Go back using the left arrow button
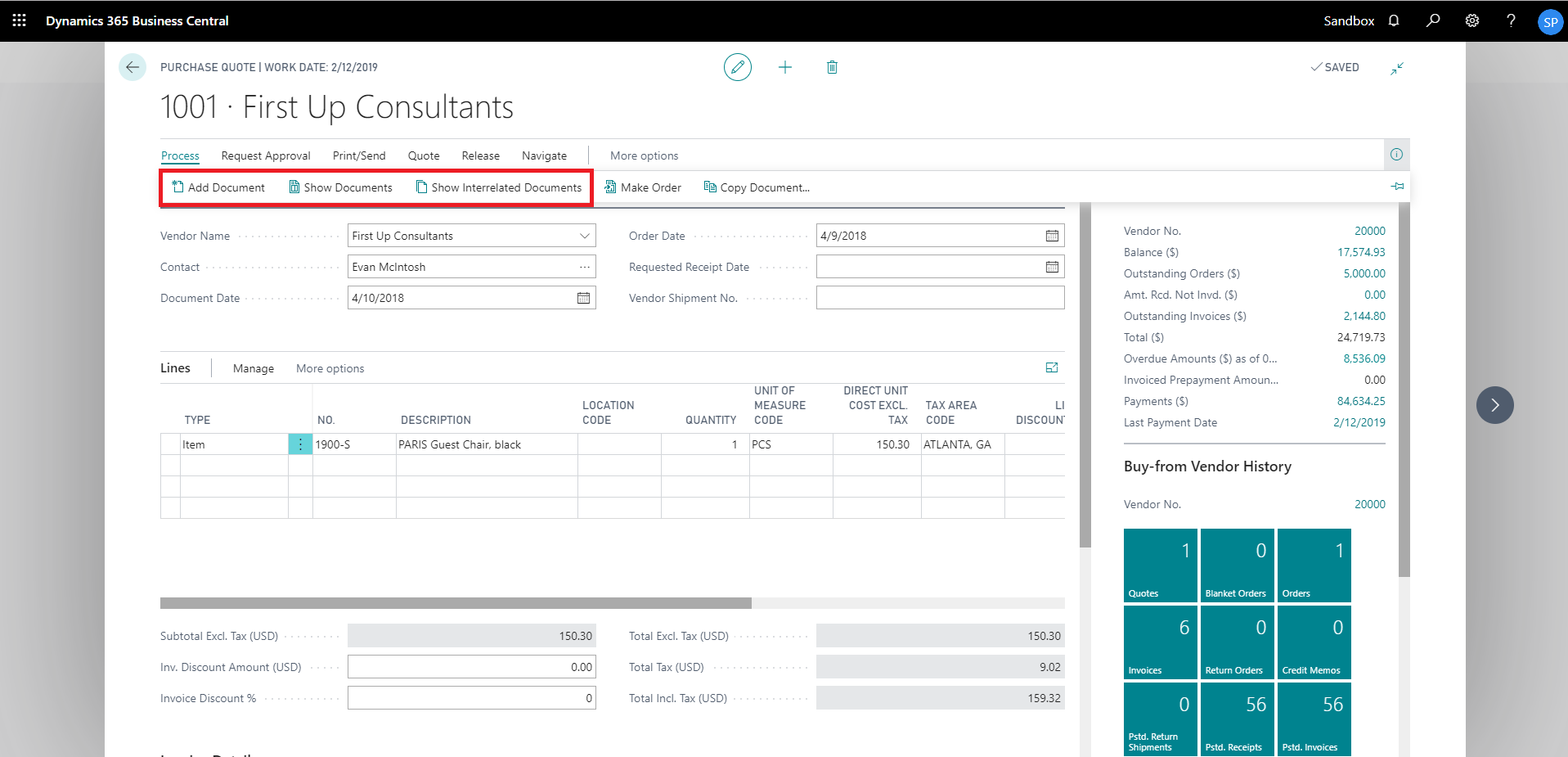 pyautogui.click(x=133, y=67)
